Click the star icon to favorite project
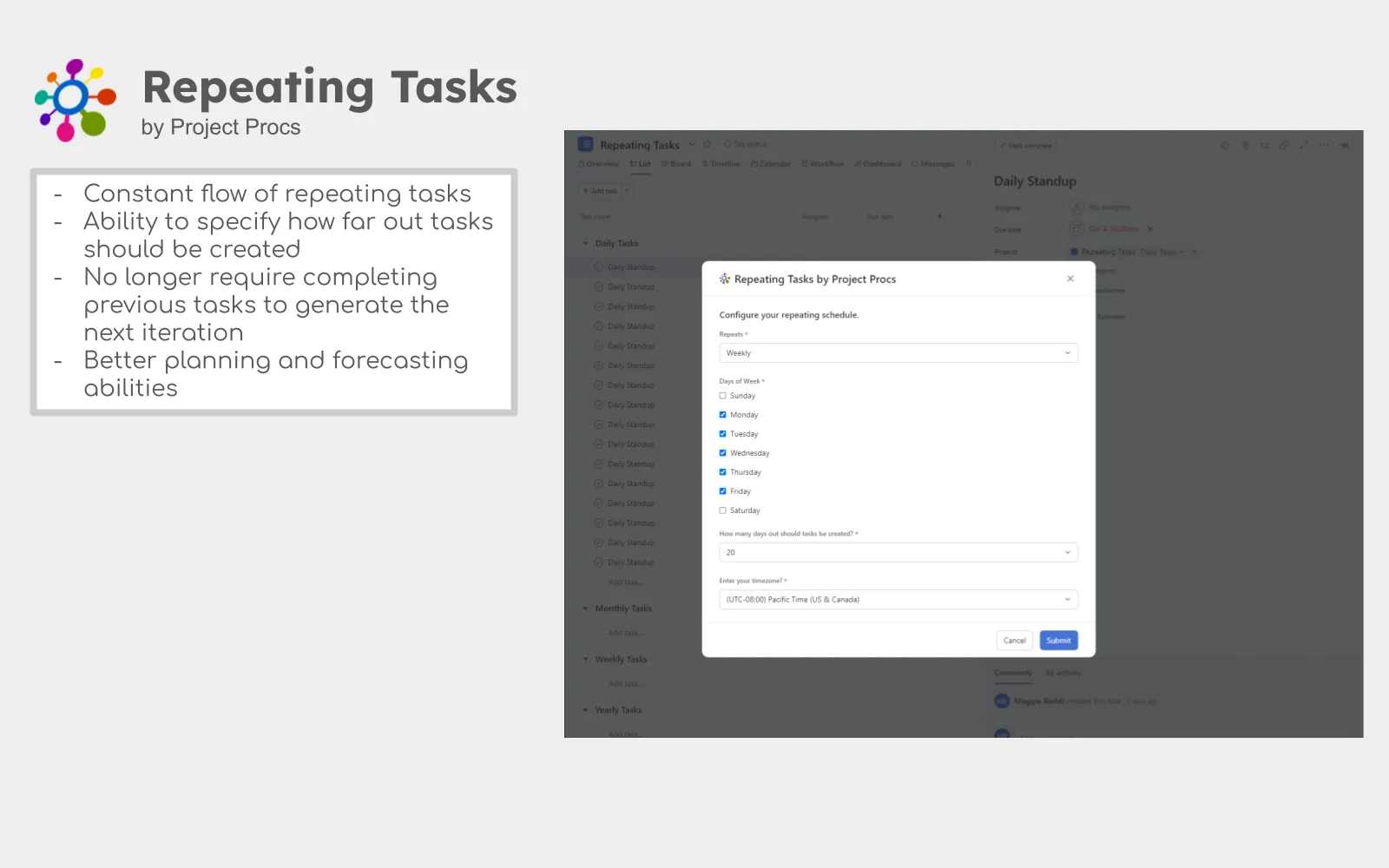The height and width of the screenshot is (868, 1389). (x=708, y=144)
